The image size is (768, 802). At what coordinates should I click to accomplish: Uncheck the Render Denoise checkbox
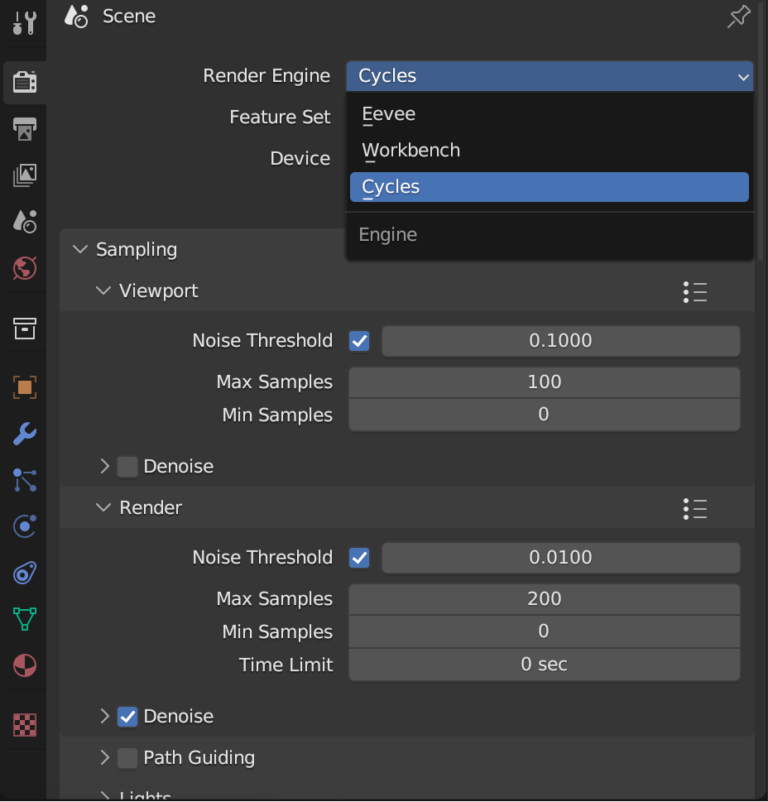click(x=127, y=716)
